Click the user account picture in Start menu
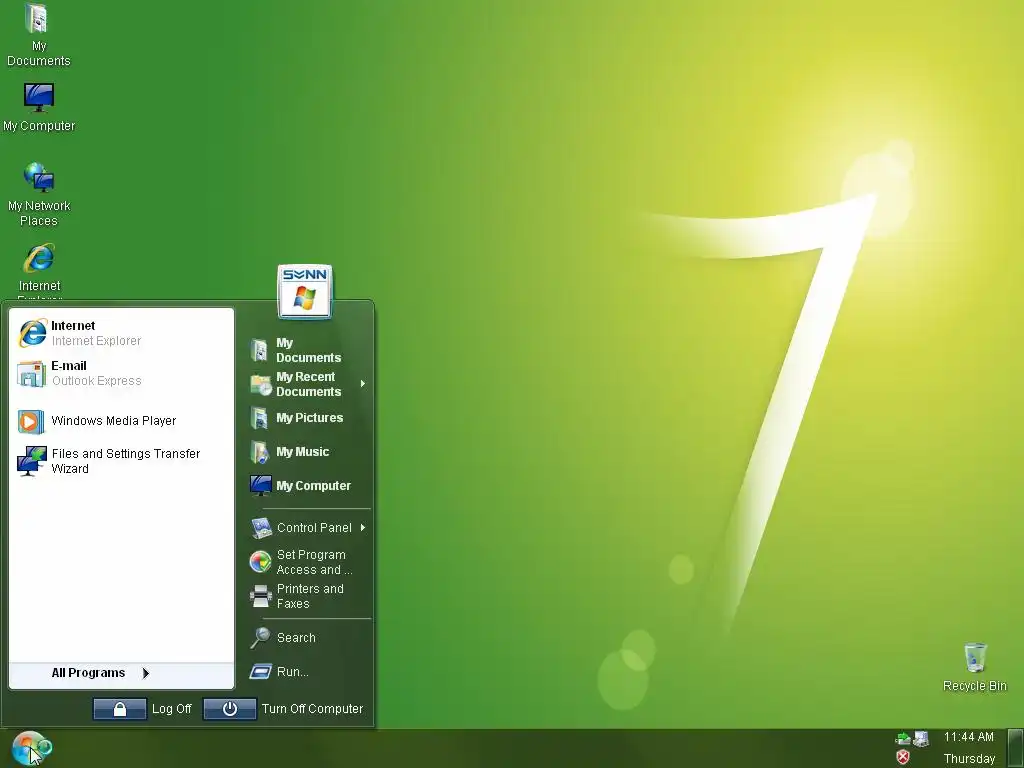Viewport: 1024px width, 768px height. (x=305, y=292)
